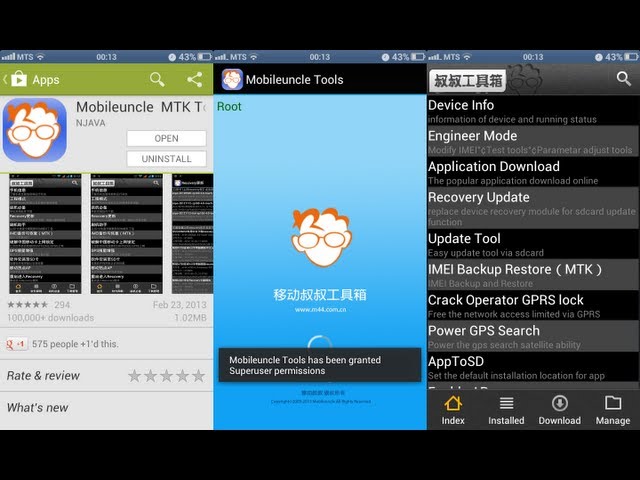Tap the Play Store bag icon

click(19, 79)
